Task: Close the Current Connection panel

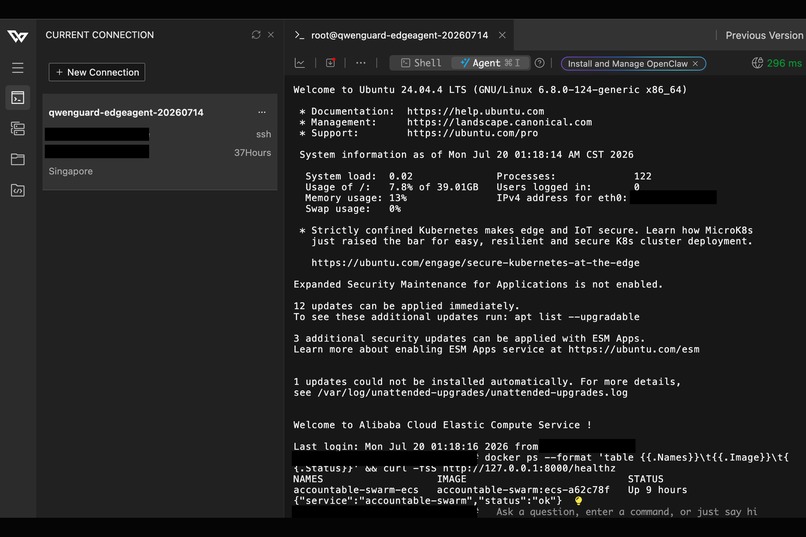Action: click(x=271, y=34)
